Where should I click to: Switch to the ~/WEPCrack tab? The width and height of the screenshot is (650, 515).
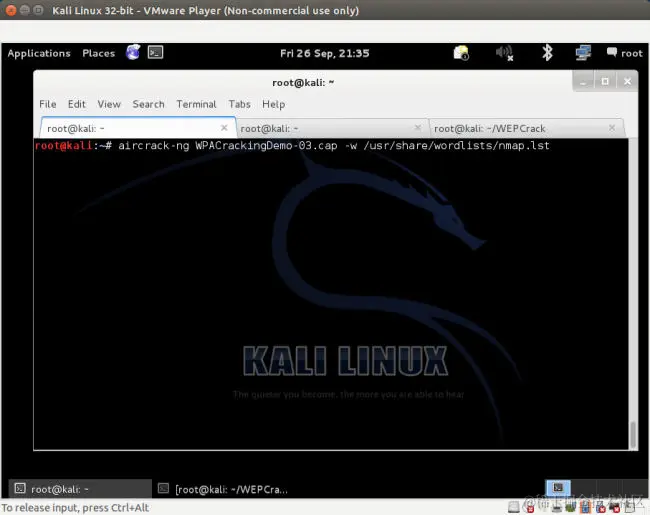tap(526, 129)
